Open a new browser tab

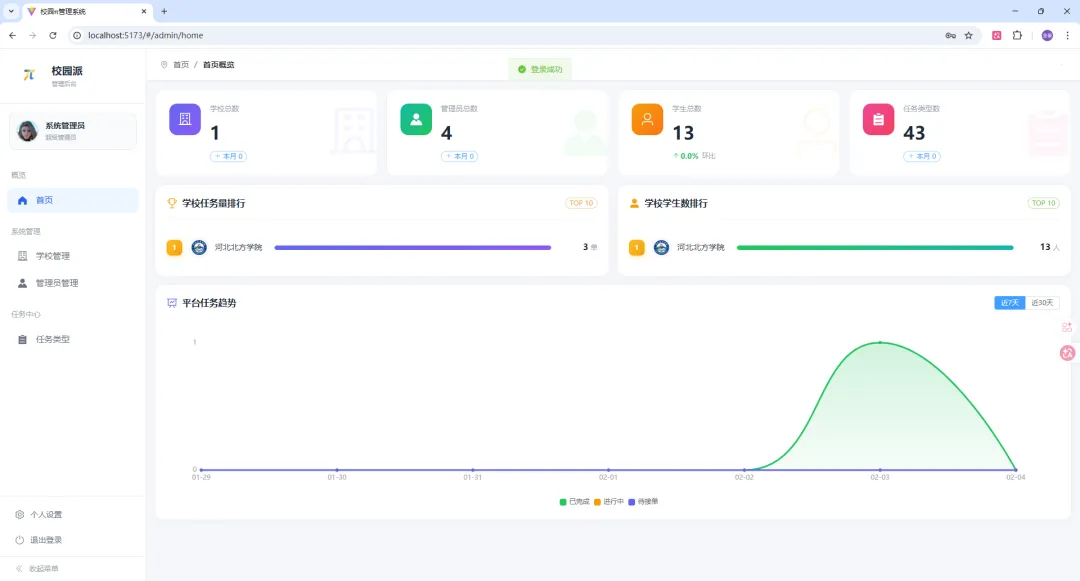tap(164, 11)
